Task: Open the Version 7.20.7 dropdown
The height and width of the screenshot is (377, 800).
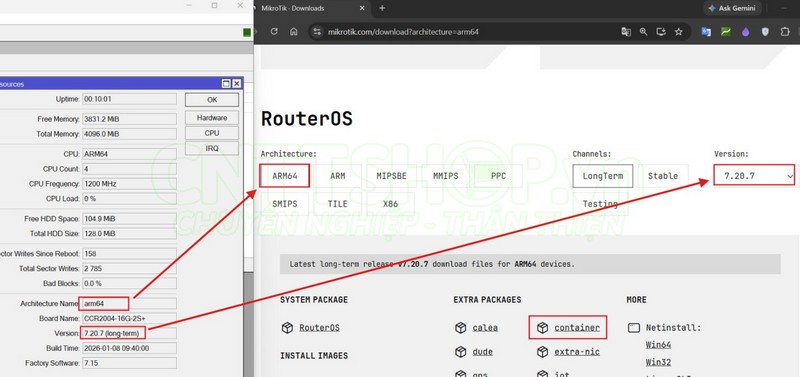Action: click(x=754, y=176)
